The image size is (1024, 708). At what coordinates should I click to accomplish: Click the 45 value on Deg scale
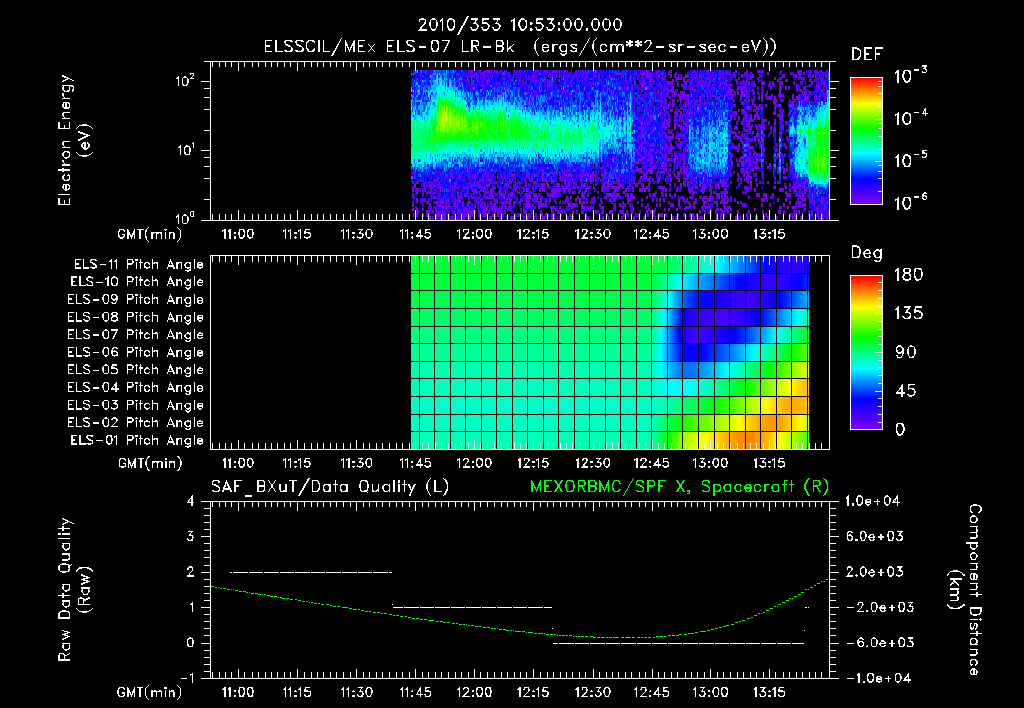[x=906, y=391]
